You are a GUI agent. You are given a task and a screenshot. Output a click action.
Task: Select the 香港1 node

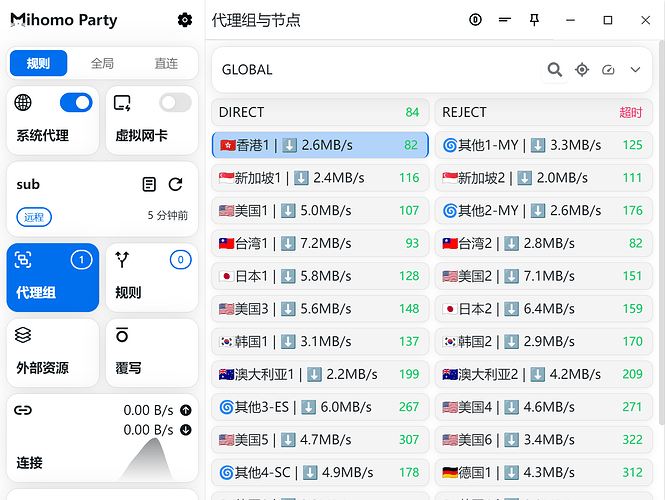click(320, 145)
